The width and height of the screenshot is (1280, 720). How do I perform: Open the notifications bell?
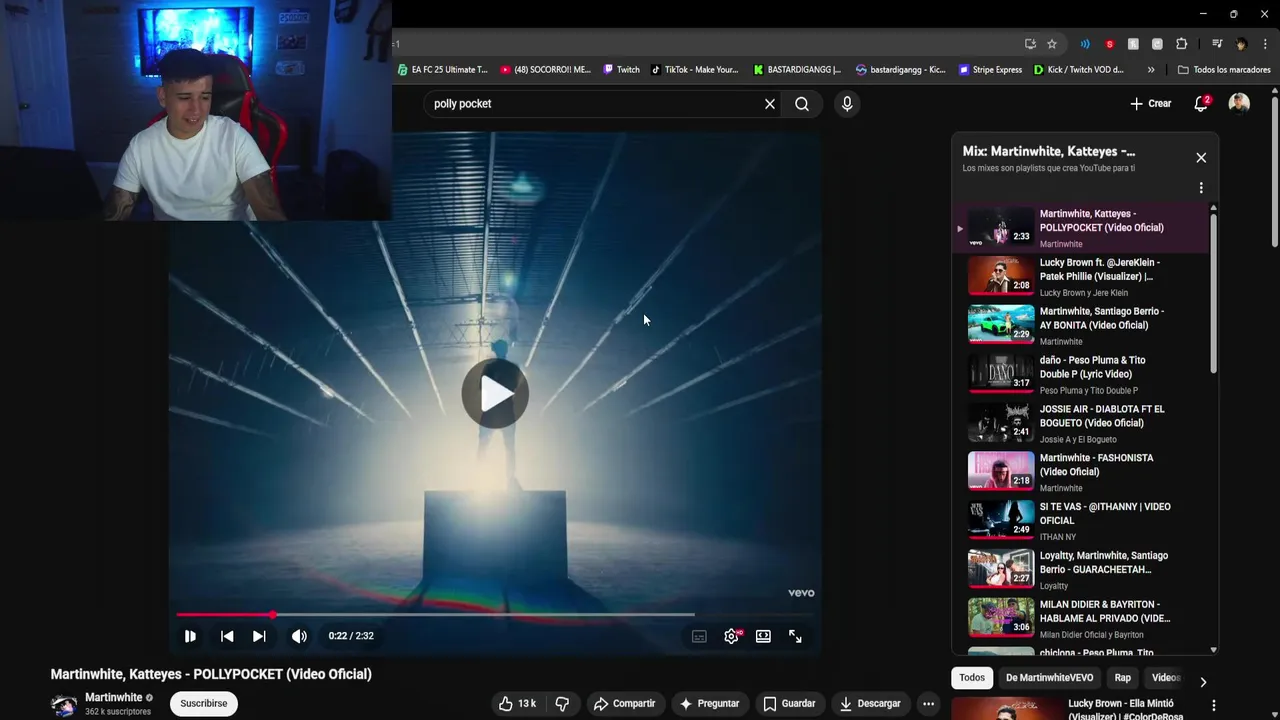[x=1201, y=104]
